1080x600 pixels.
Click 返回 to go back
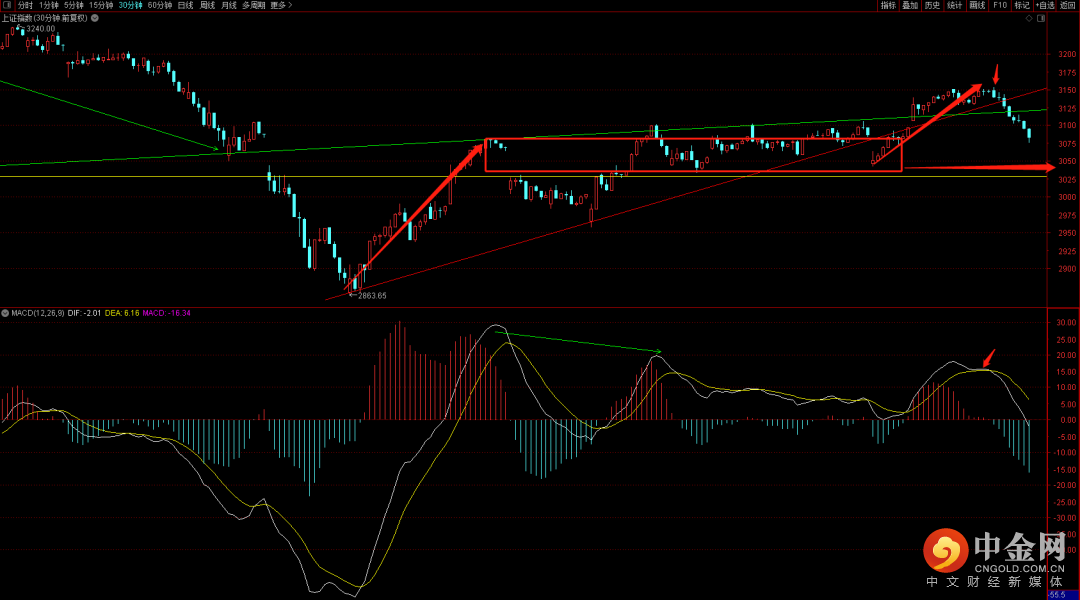point(1068,5)
